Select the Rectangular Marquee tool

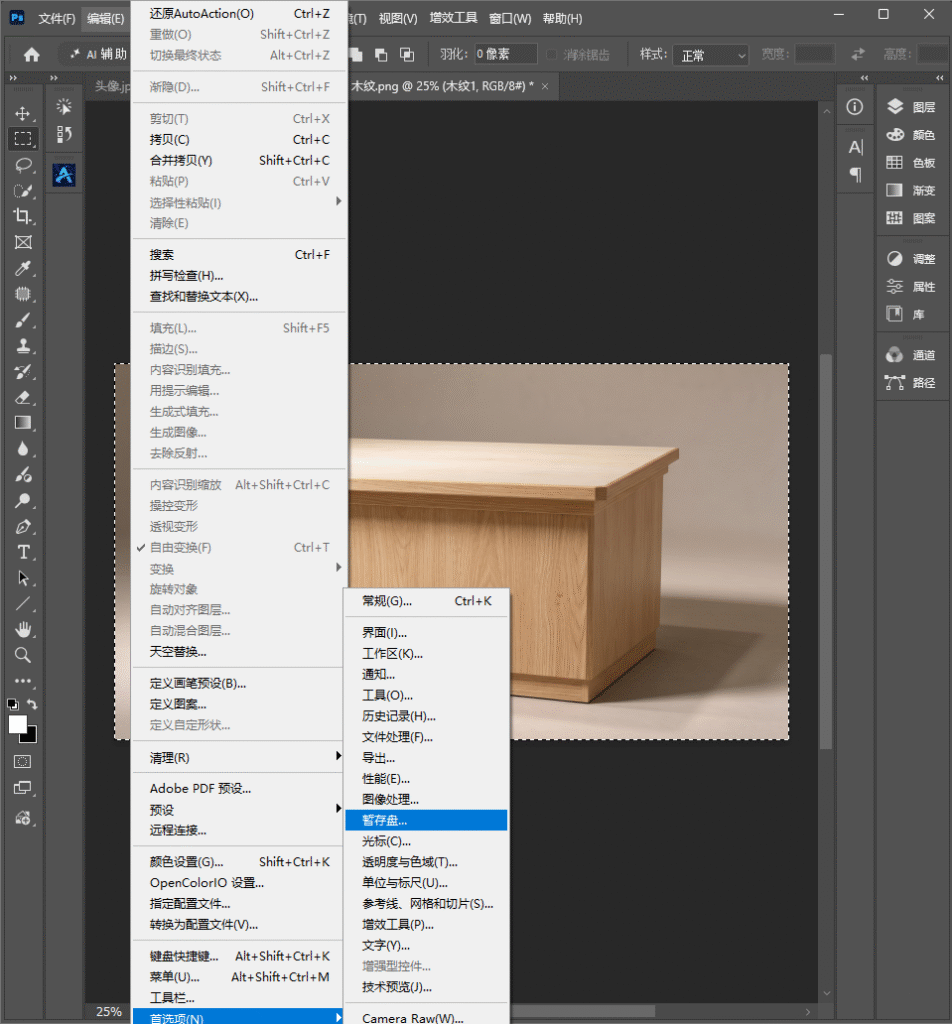[x=23, y=138]
